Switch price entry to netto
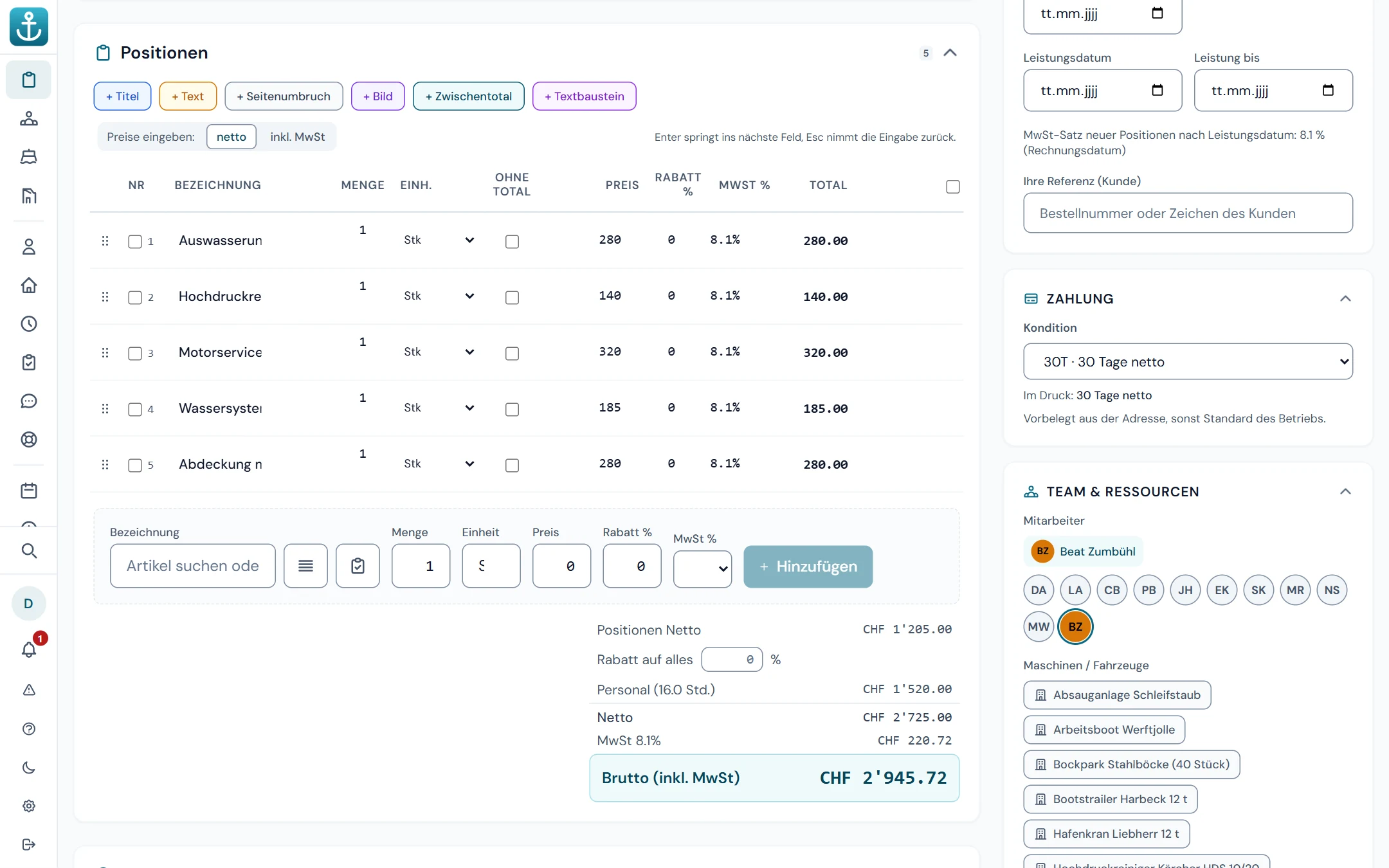The height and width of the screenshot is (868, 1389). (232, 137)
